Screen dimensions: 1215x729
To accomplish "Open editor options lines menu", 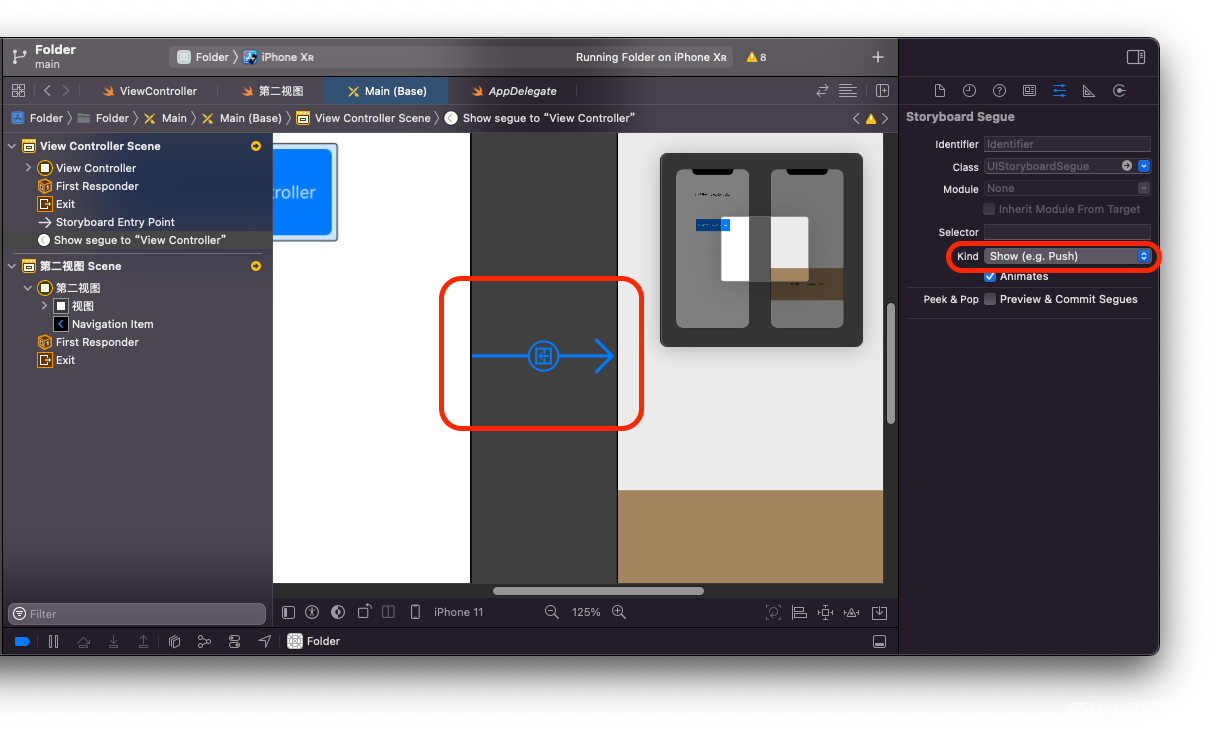I will tap(848, 90).
